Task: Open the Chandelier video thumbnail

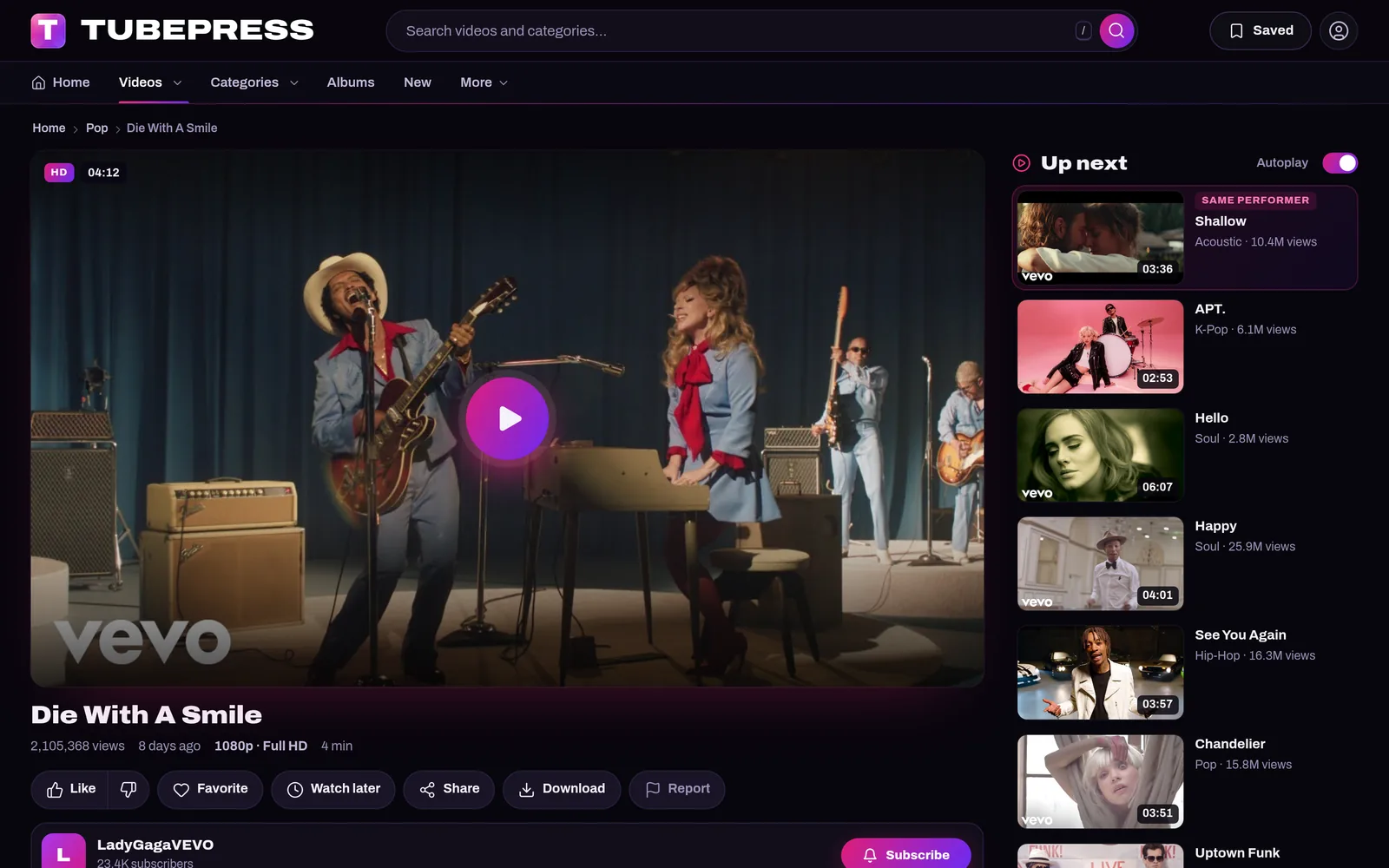Action: pyautogui.click(x=1100, y=782)
